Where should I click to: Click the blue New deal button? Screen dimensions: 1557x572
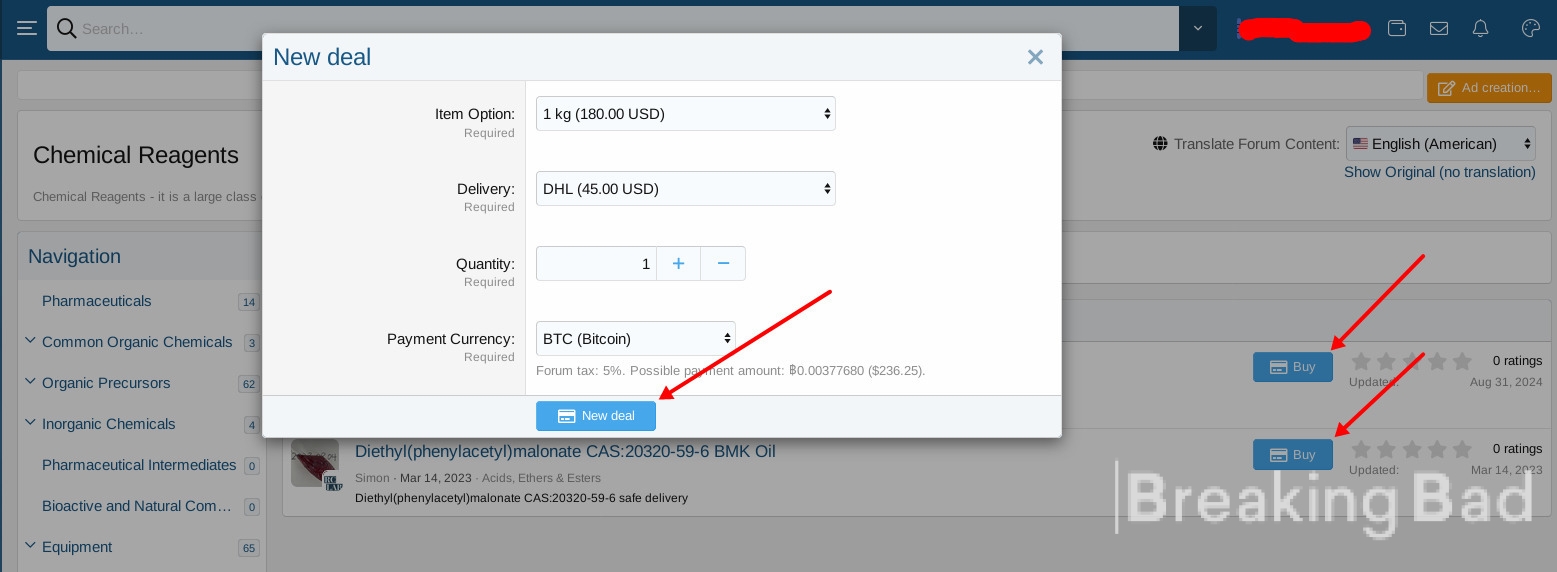[x=596, y=416]
